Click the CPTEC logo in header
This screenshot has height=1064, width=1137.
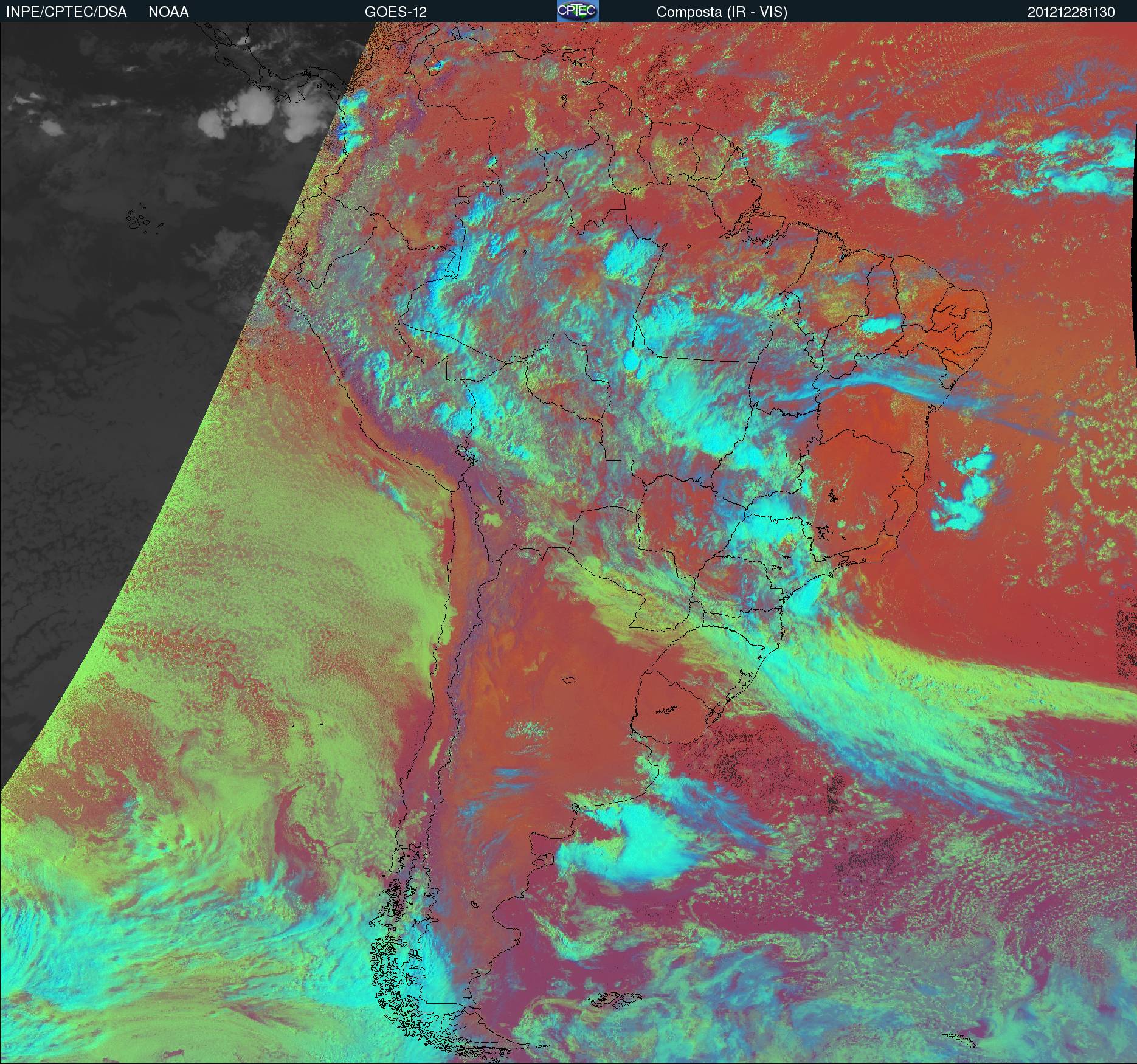[578, 11]
